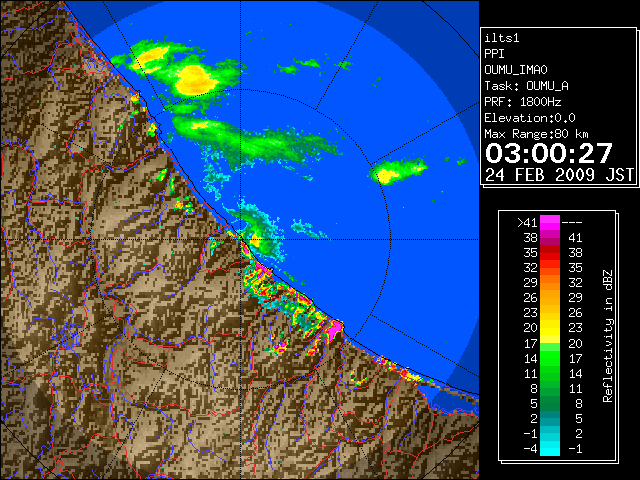
Task: Pick the bright yellow swatch beside 20
Action: [x=550, y=328]
